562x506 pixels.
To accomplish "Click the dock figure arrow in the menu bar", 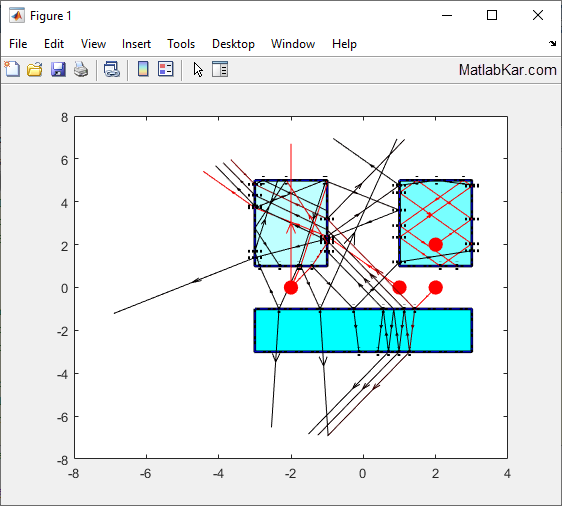I will pyautogui.click(x=552, y=44).
